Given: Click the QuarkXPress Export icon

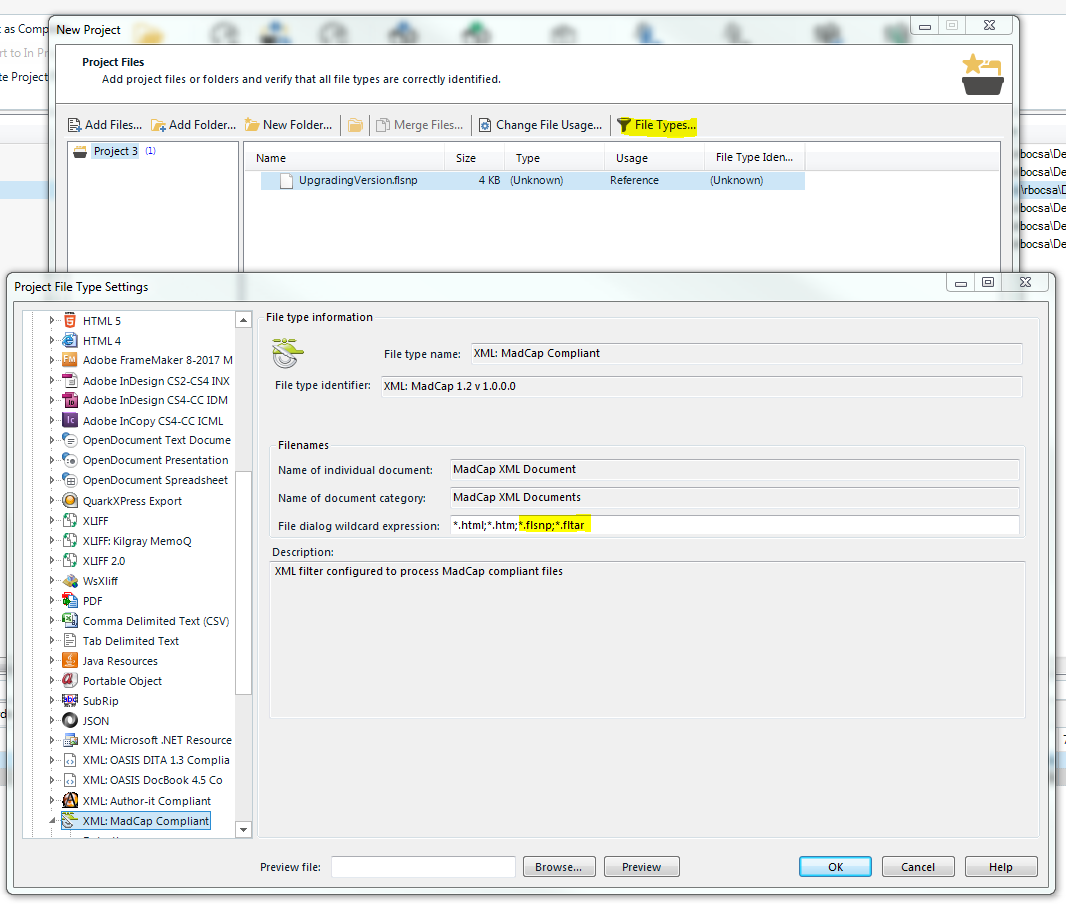Looking at the screenshot, I should tap(70, 500).
